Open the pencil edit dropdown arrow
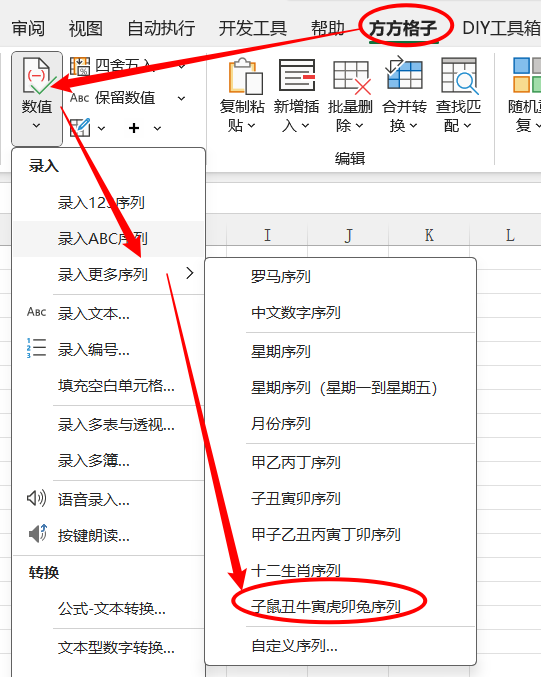The width and height of the screenshot is (541, 677). (x=101, y=128)
